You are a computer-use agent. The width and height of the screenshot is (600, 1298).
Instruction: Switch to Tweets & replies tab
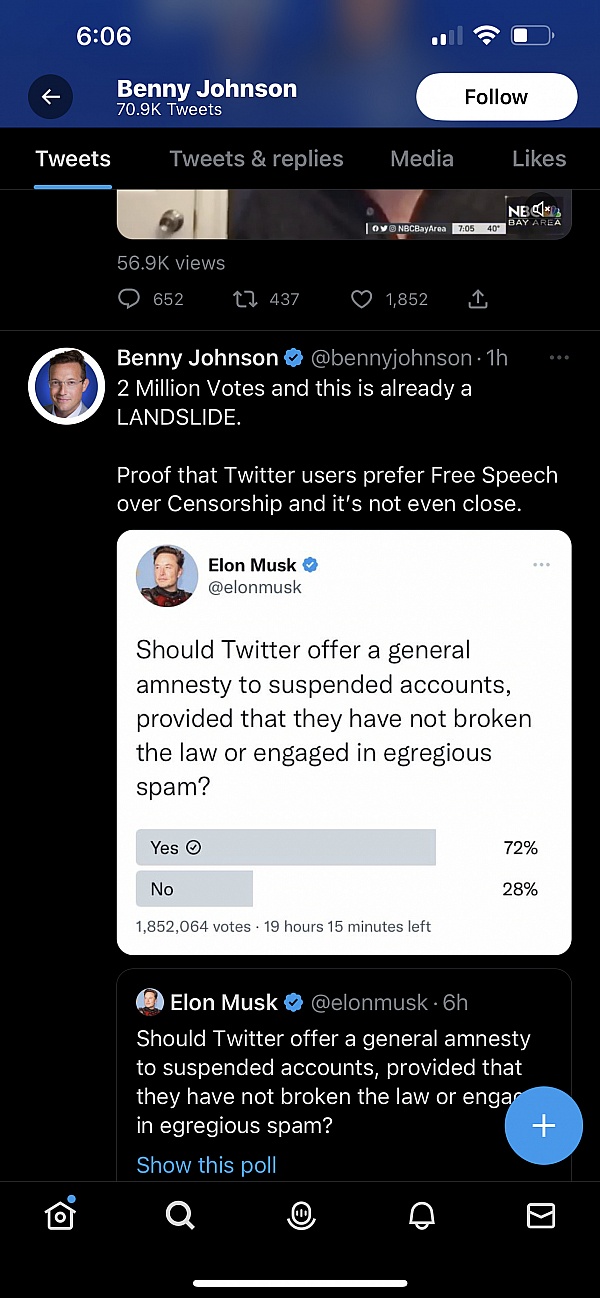(x=256, y=159)
